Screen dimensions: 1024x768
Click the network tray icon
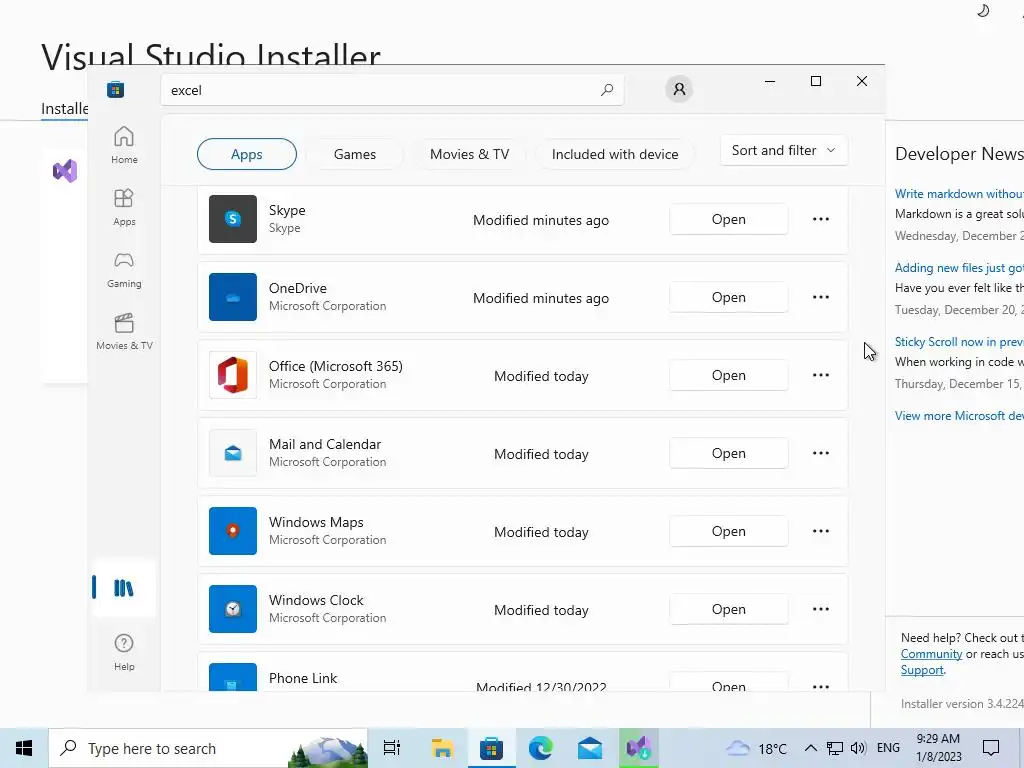click(x=835, y=748)
